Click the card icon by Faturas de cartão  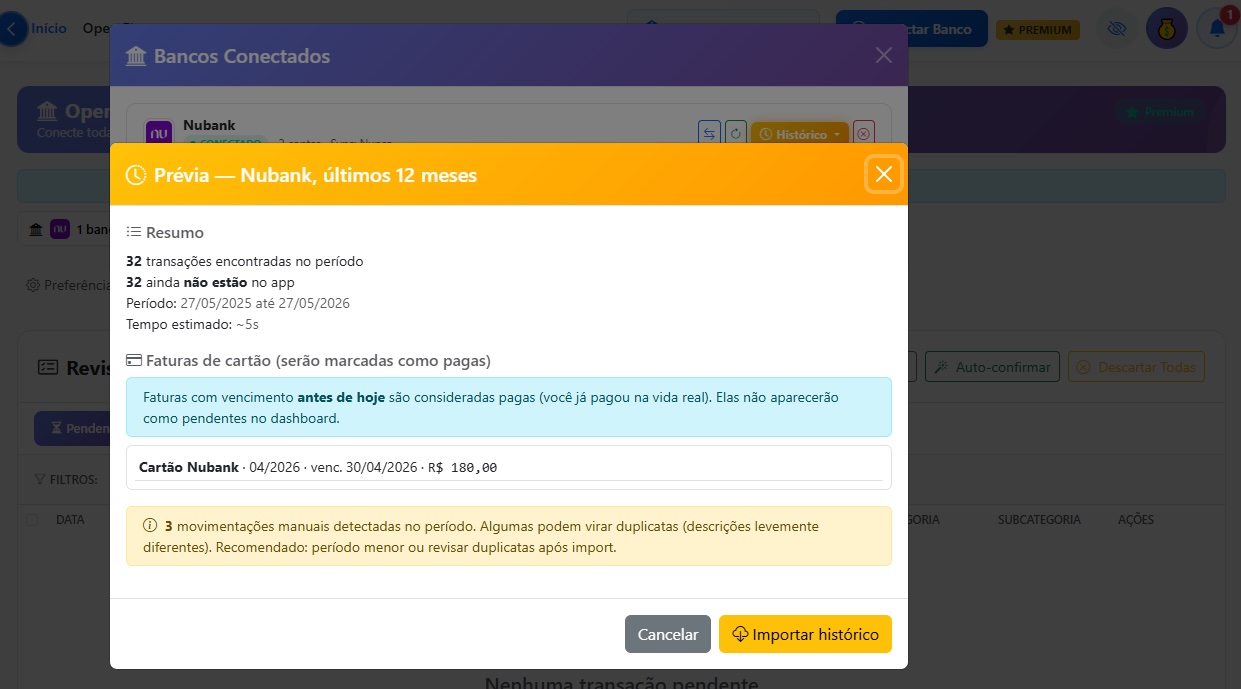coord(134,360)
